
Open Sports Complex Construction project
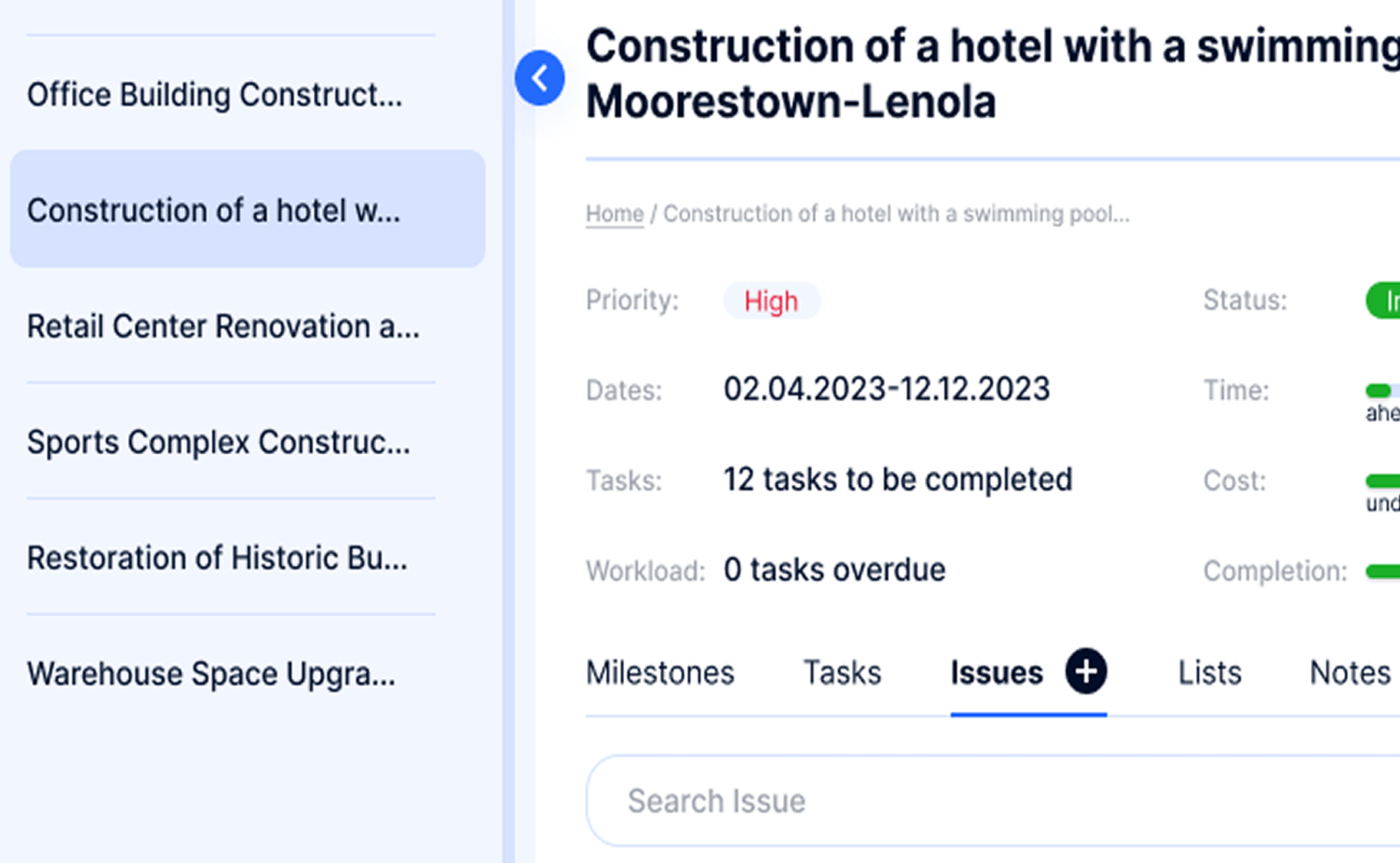pyautogui.click(x=219, y=443)
